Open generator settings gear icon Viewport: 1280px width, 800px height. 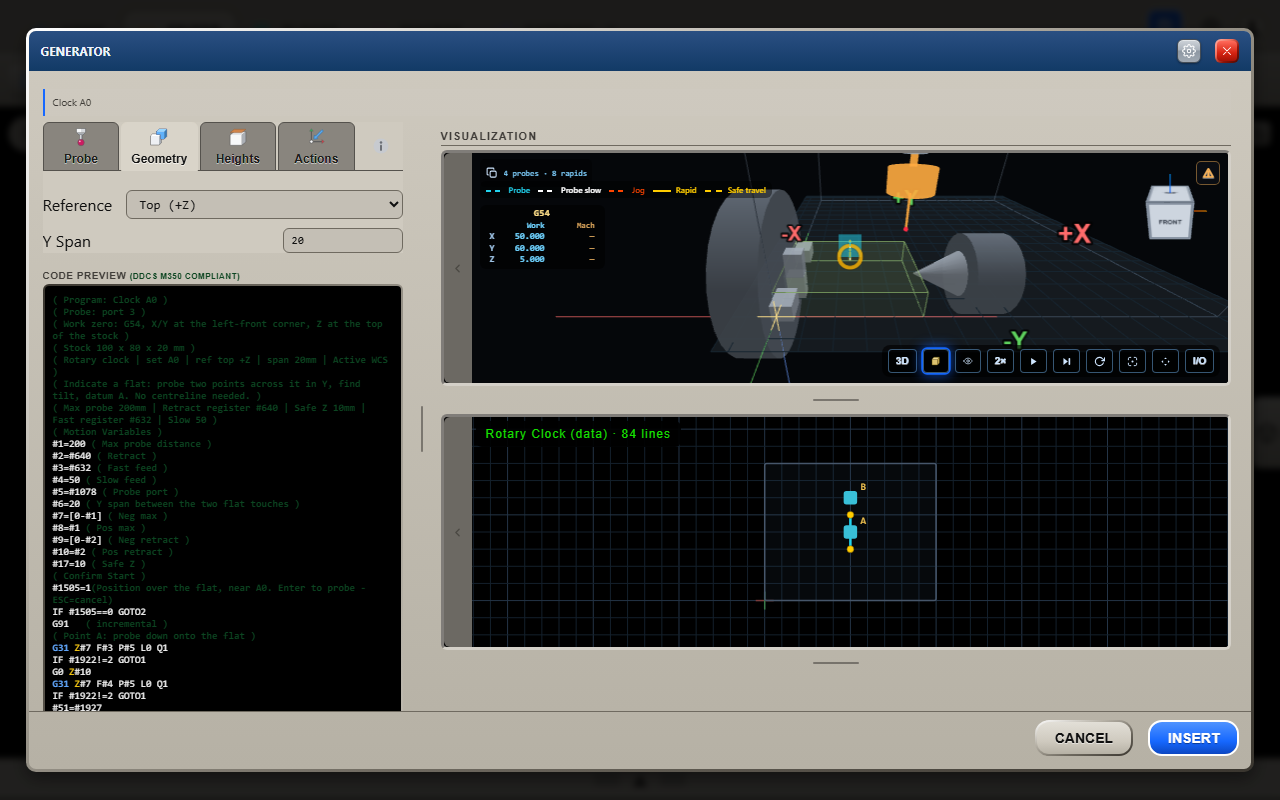pos(1189,51)
